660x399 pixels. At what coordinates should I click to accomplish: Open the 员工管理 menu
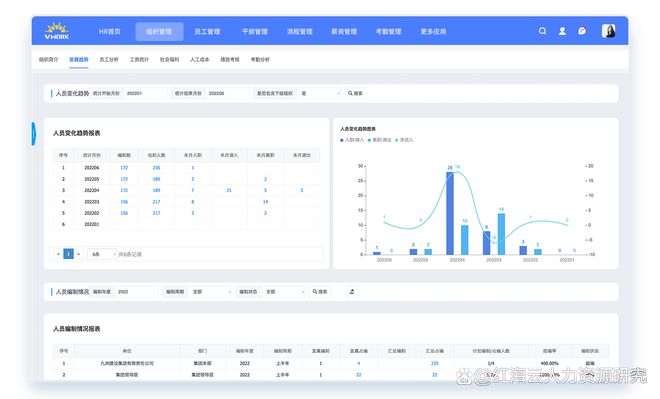click(x=207, y=32)
